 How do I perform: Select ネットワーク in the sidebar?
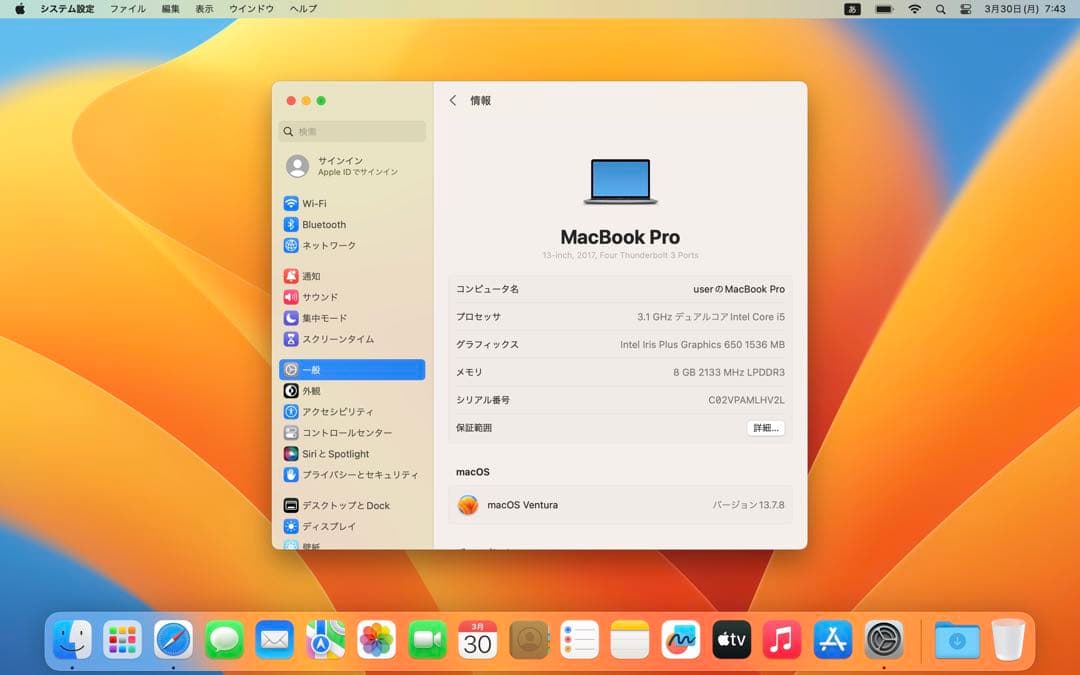(x=352, y=245)
